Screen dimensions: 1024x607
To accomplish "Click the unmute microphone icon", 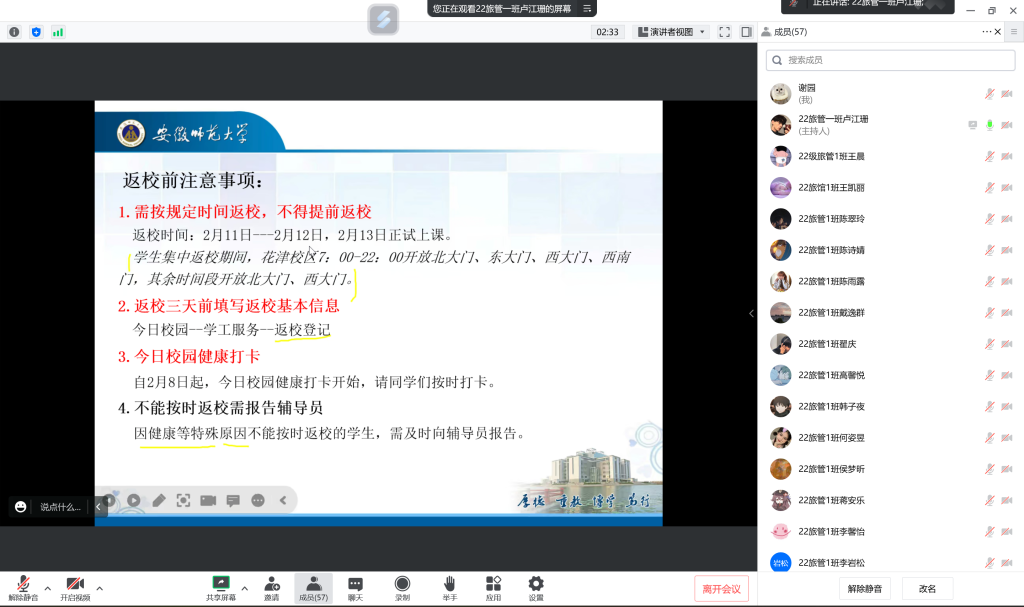I will click(22, 584).
